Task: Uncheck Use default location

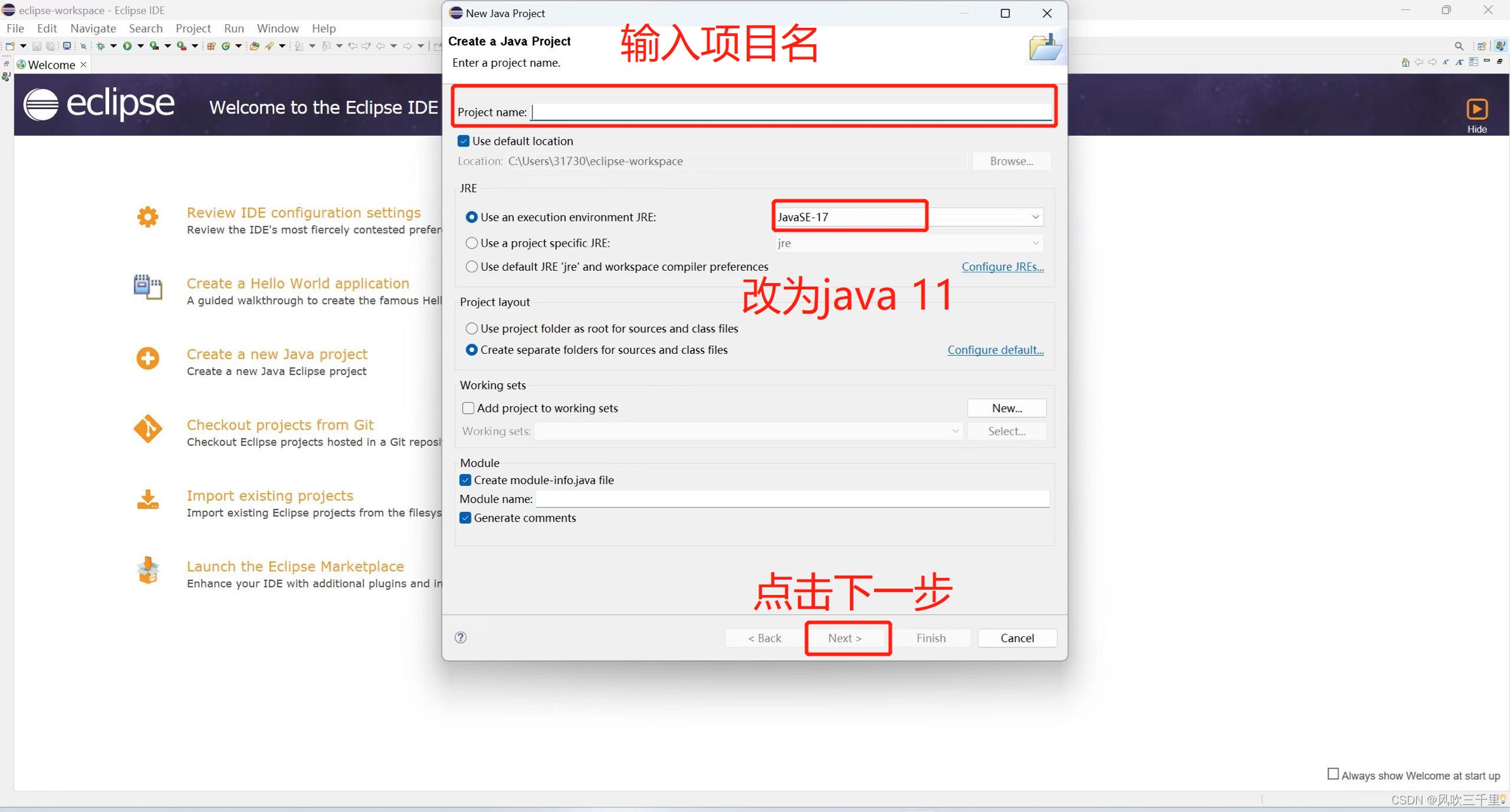Action: pyautogui.click(x=464, y=141)
